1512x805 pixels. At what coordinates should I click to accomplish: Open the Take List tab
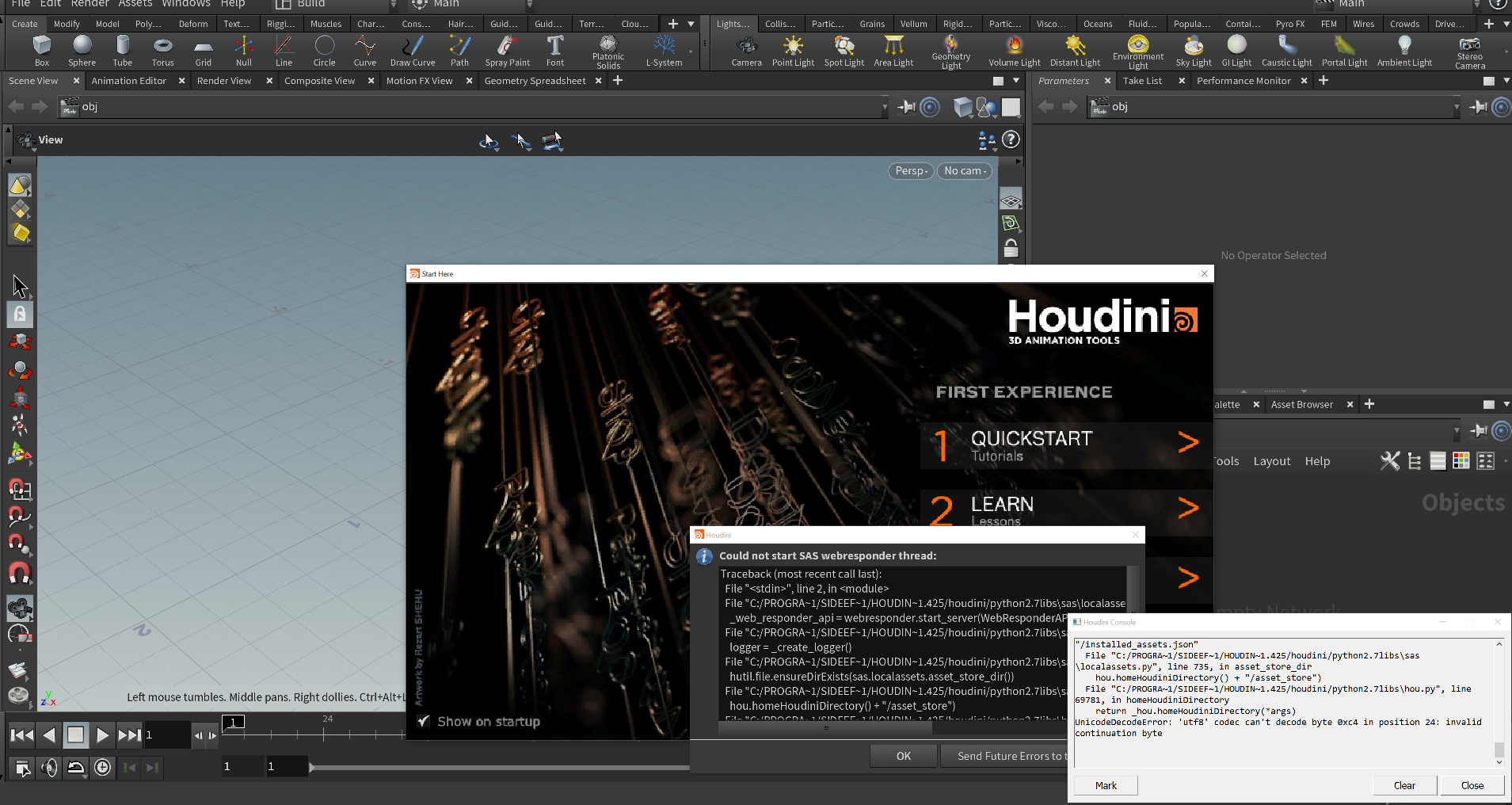(1142, 81)
